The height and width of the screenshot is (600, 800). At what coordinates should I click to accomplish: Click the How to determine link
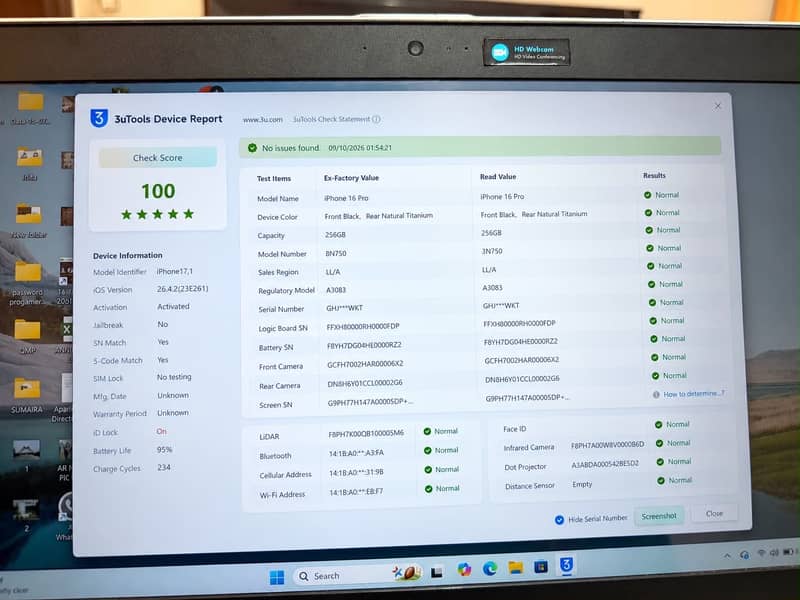693,394
